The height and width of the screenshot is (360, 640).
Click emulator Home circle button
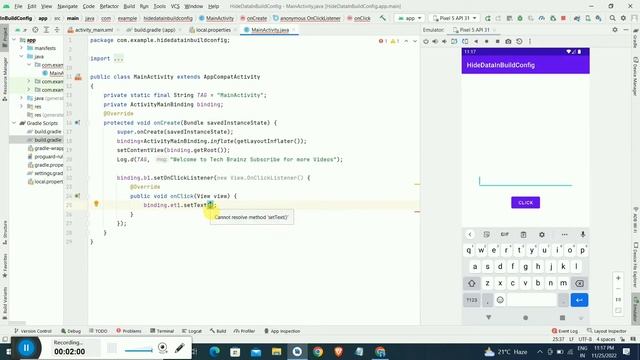coord(487,41)
